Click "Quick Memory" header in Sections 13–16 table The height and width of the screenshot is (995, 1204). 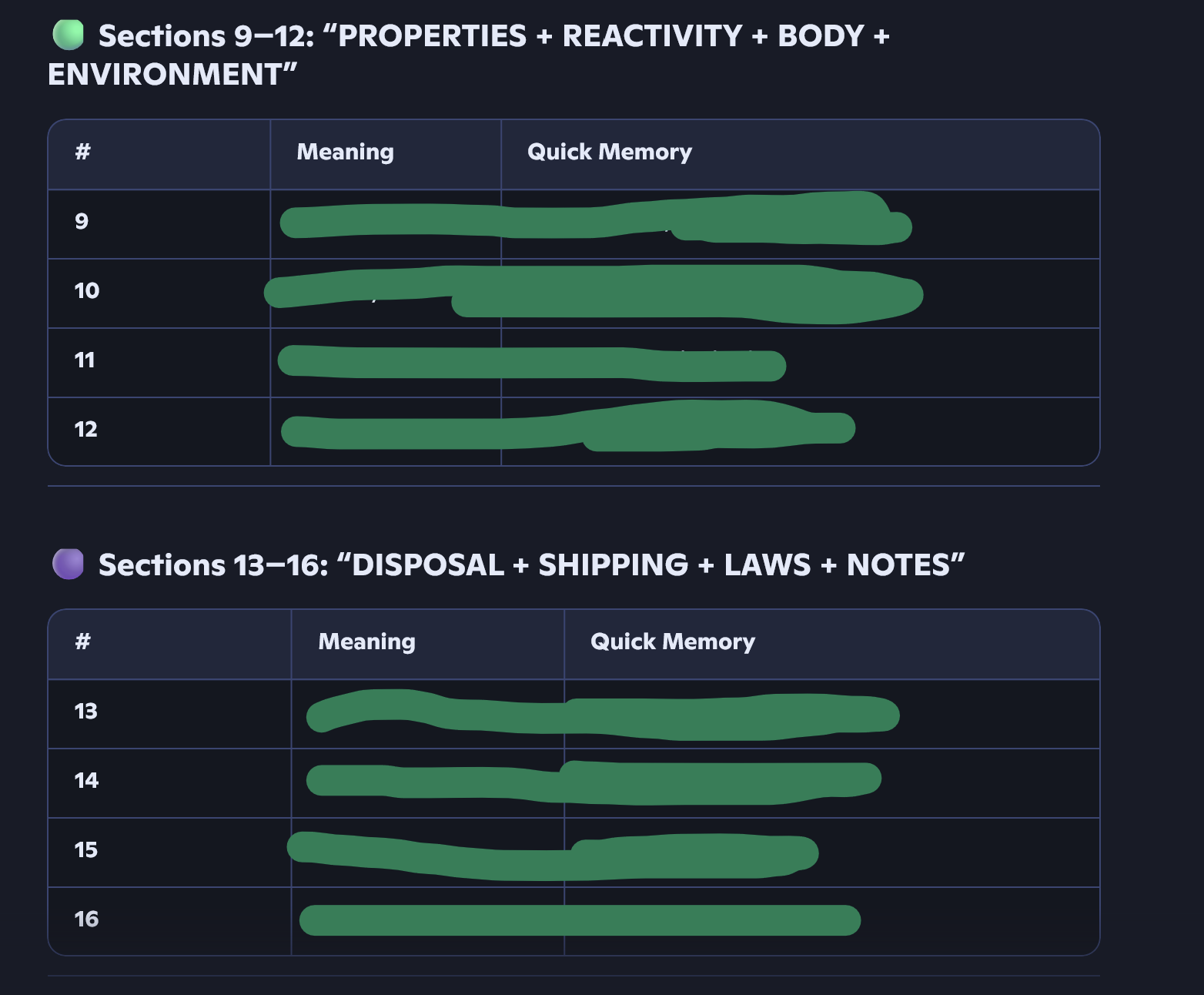672,642
